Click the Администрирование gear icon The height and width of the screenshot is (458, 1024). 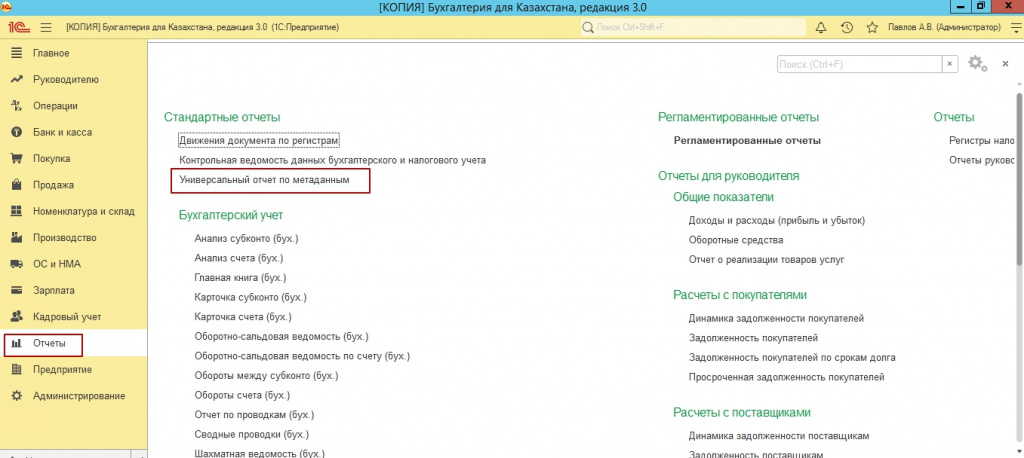point(18,396)
